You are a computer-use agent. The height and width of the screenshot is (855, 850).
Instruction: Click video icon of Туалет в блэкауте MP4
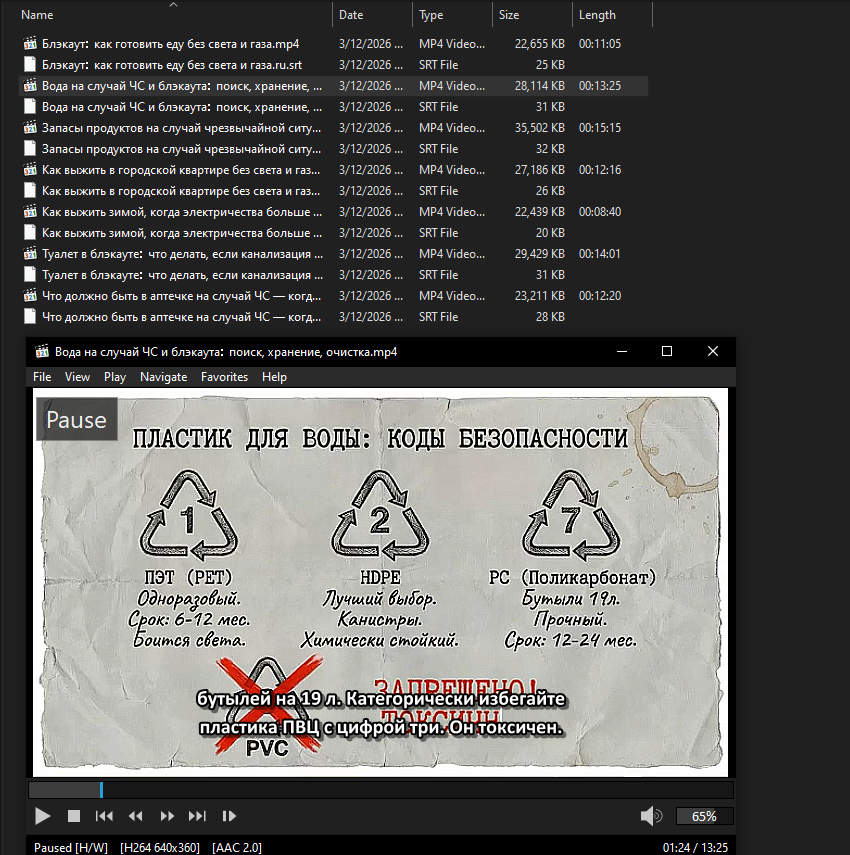coord(30,254)
